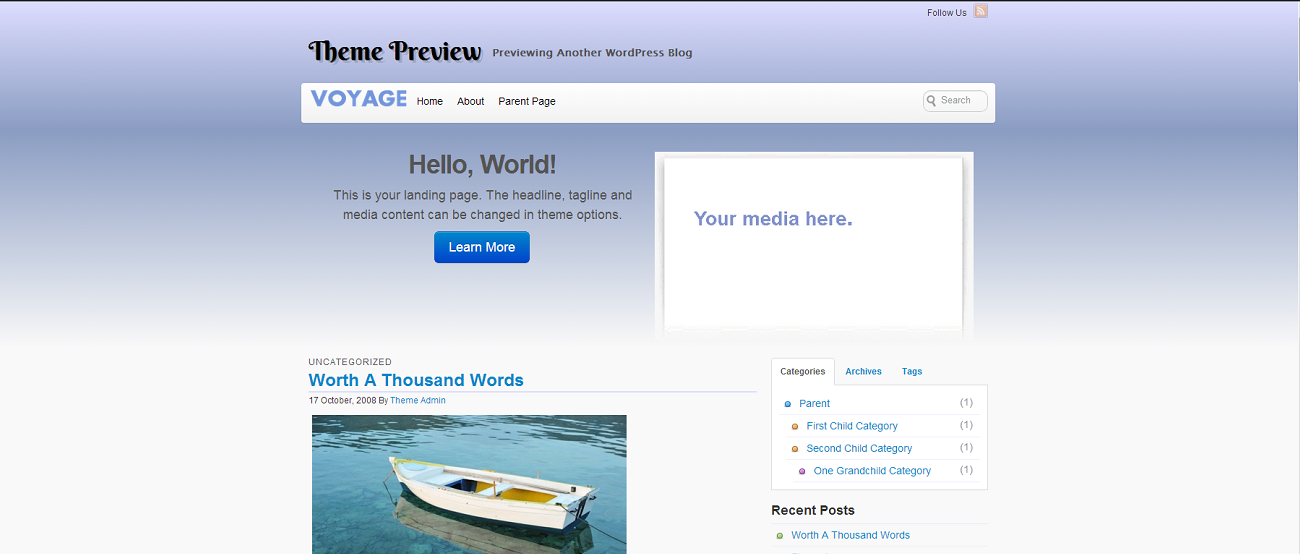Click the orange RSS feed icon

click(x=981, y=12)
